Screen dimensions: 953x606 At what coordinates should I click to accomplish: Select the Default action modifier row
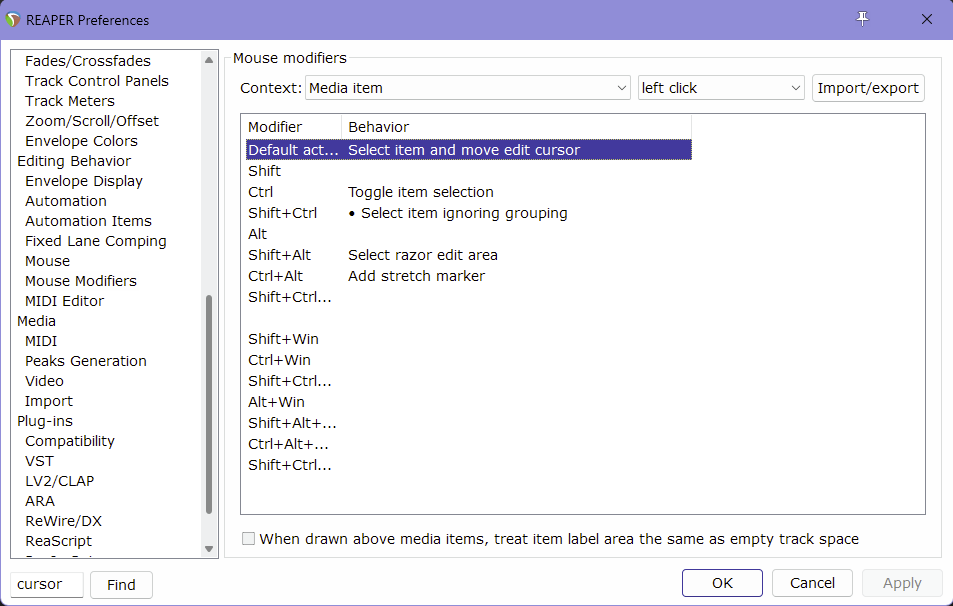[469, 150]
